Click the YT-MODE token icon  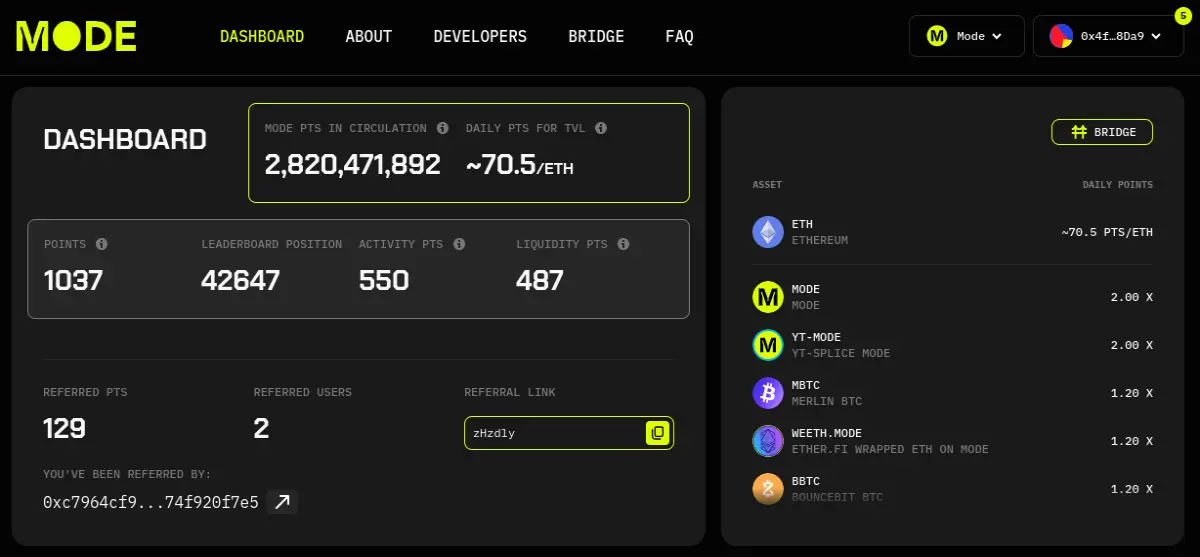768,345
